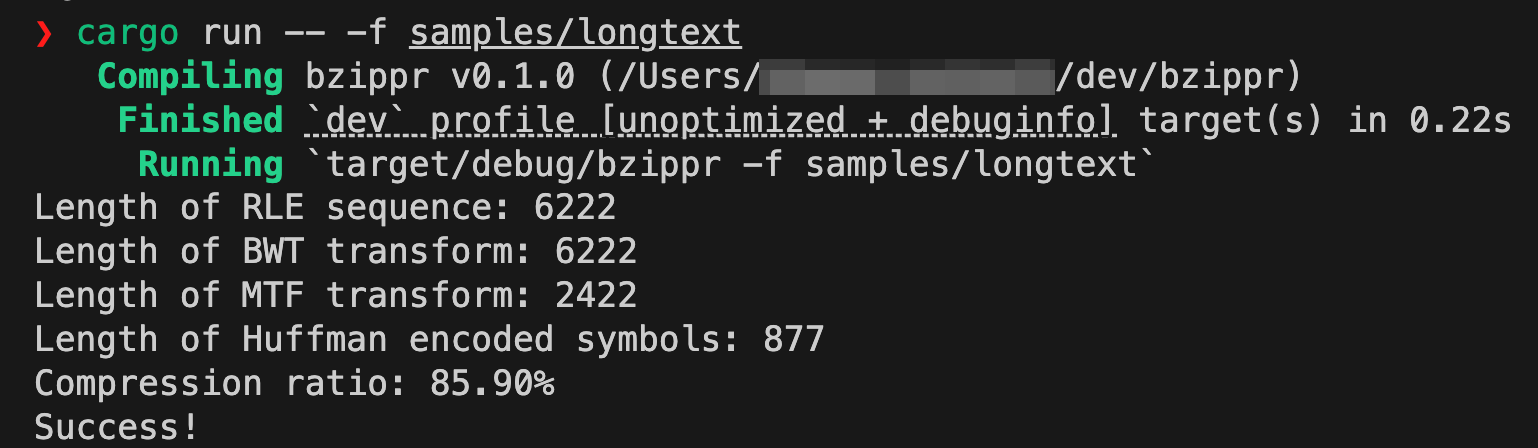Click the 85.90% compression ratio value

(492, 384)
